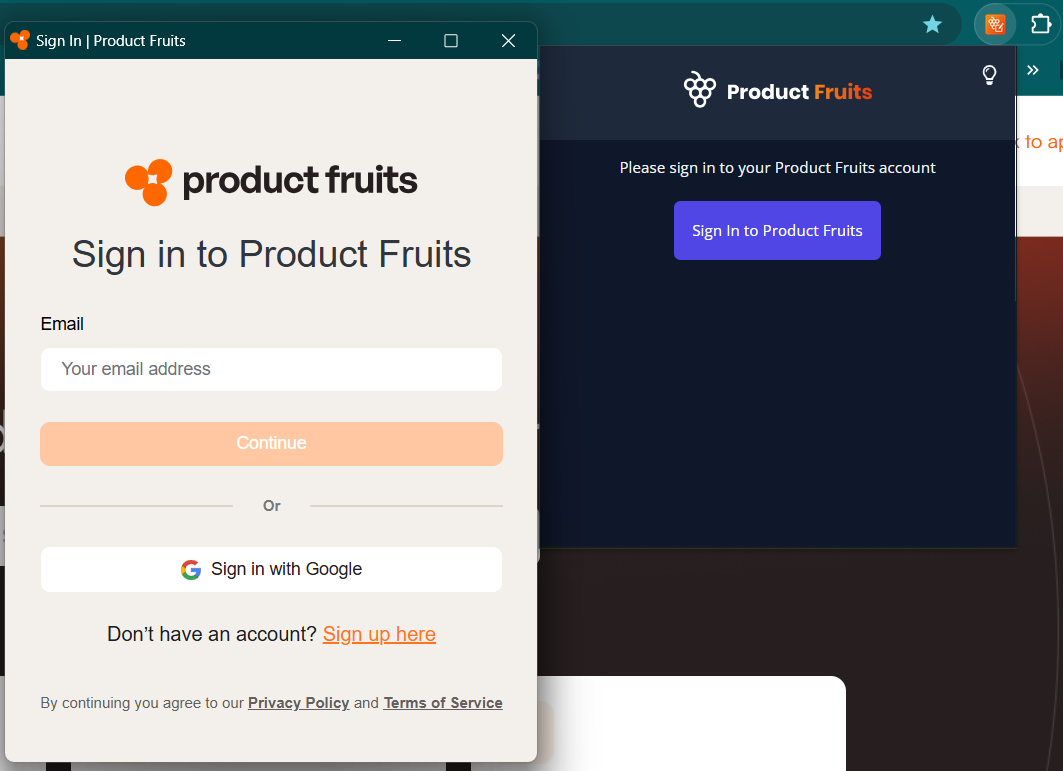Click the Product Fruits favicon in title bar

click(20, 40)
